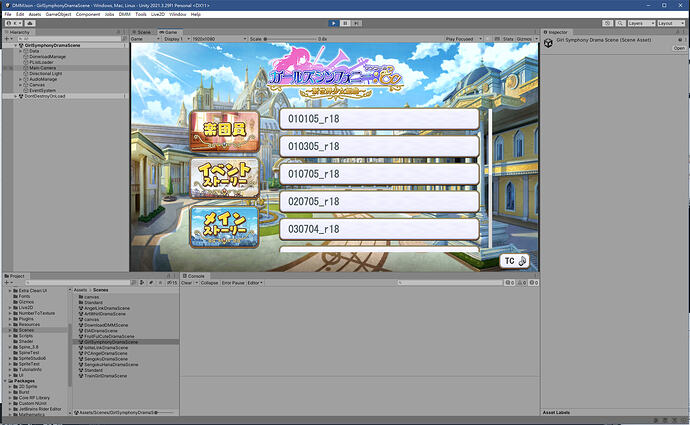Click the Console Clear button

pyautogui.click(x=187, y=282)
